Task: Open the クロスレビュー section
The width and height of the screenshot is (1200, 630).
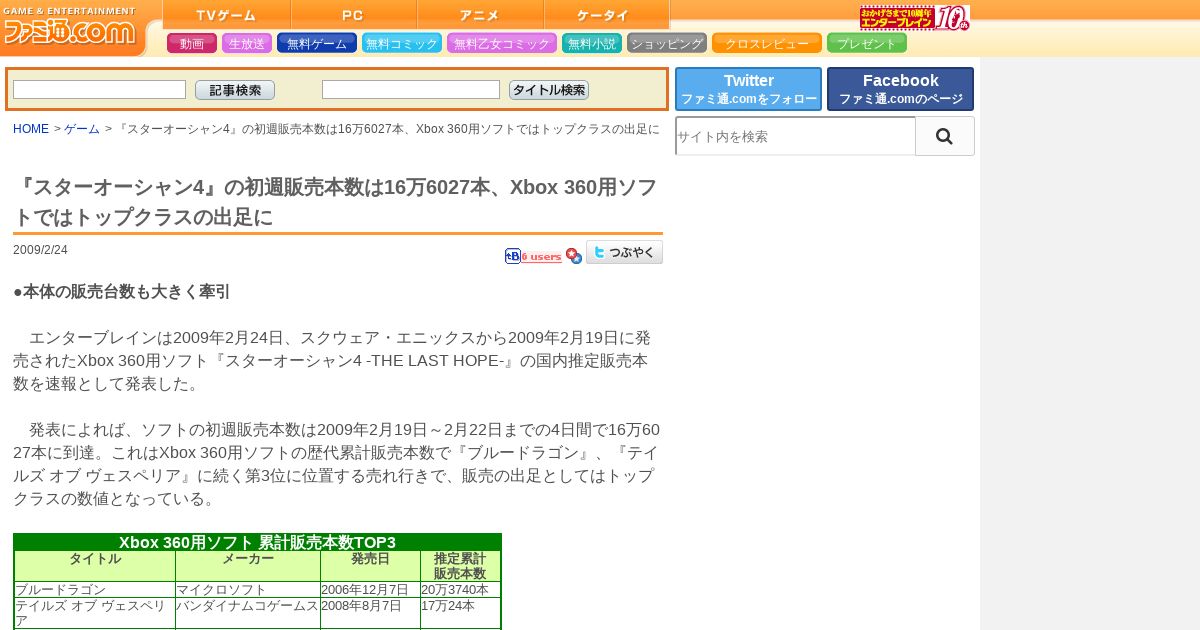Action: [767, 43]
